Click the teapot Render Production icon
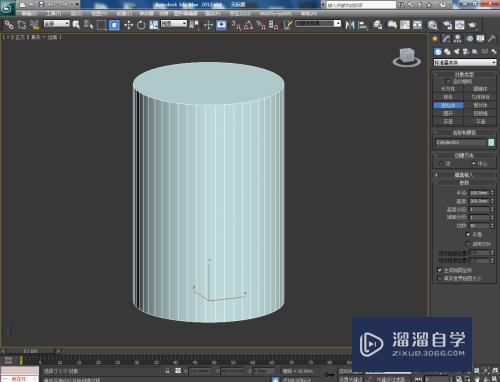The width and height of the screenshot is (500, 382). 472,25
